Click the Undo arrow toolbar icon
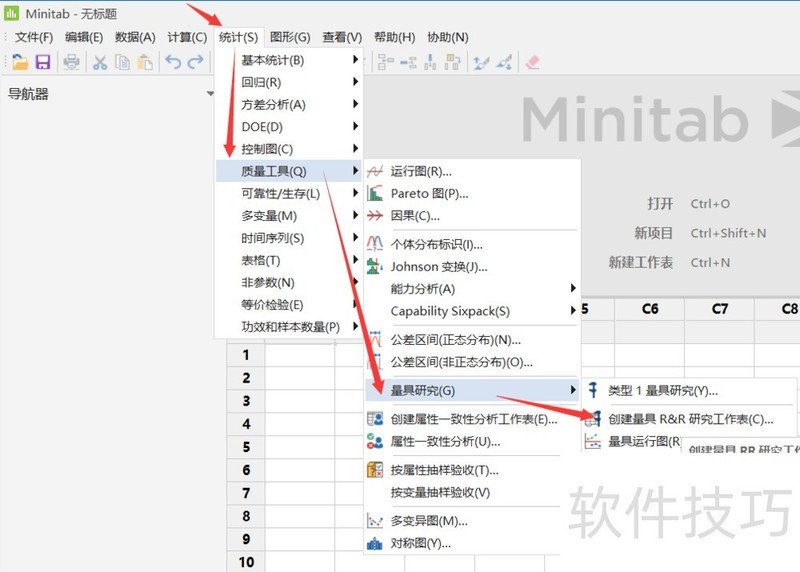The height and width of the screenshot is (572, 800). [x=173, y=62]
